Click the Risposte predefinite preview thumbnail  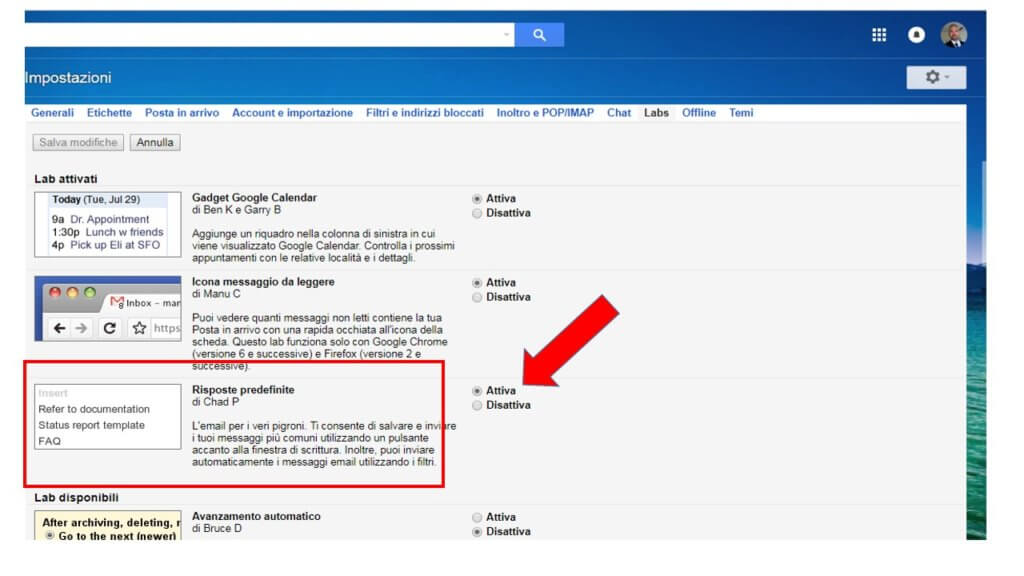click(108, 417)
